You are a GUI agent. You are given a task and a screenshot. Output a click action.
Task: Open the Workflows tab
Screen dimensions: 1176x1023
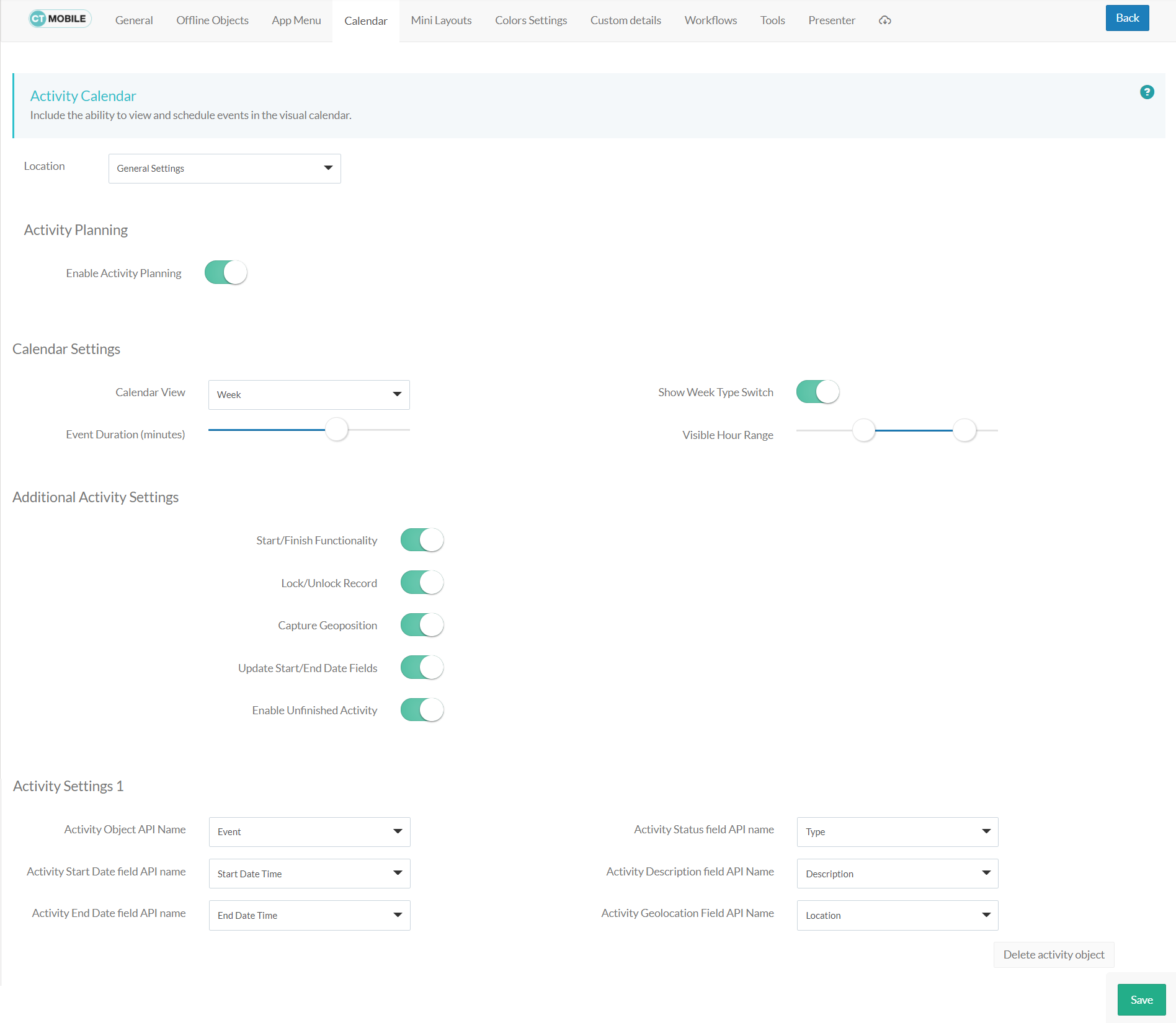click(x=710, y=20)
